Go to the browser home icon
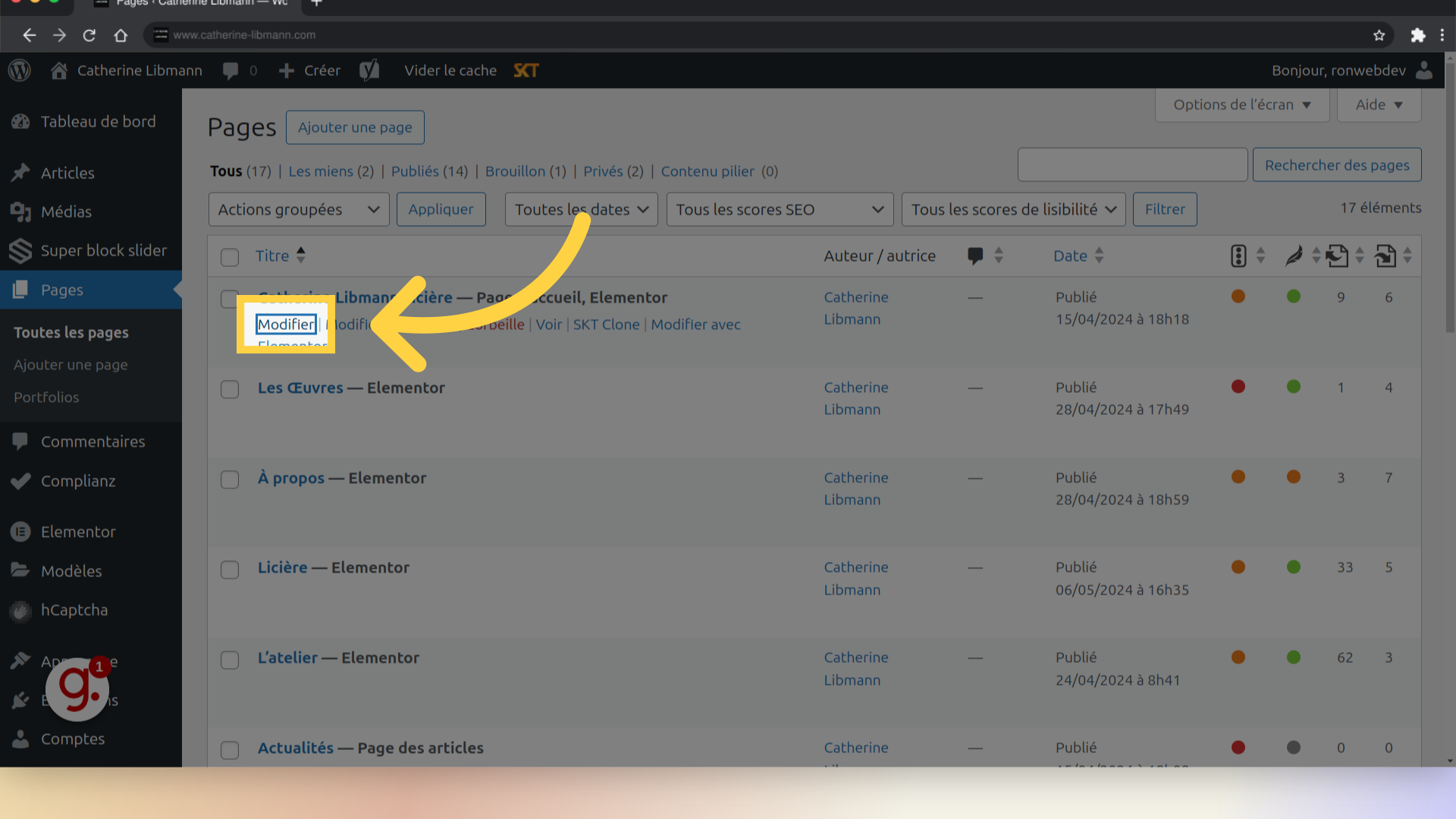 (x=121, y=35)
